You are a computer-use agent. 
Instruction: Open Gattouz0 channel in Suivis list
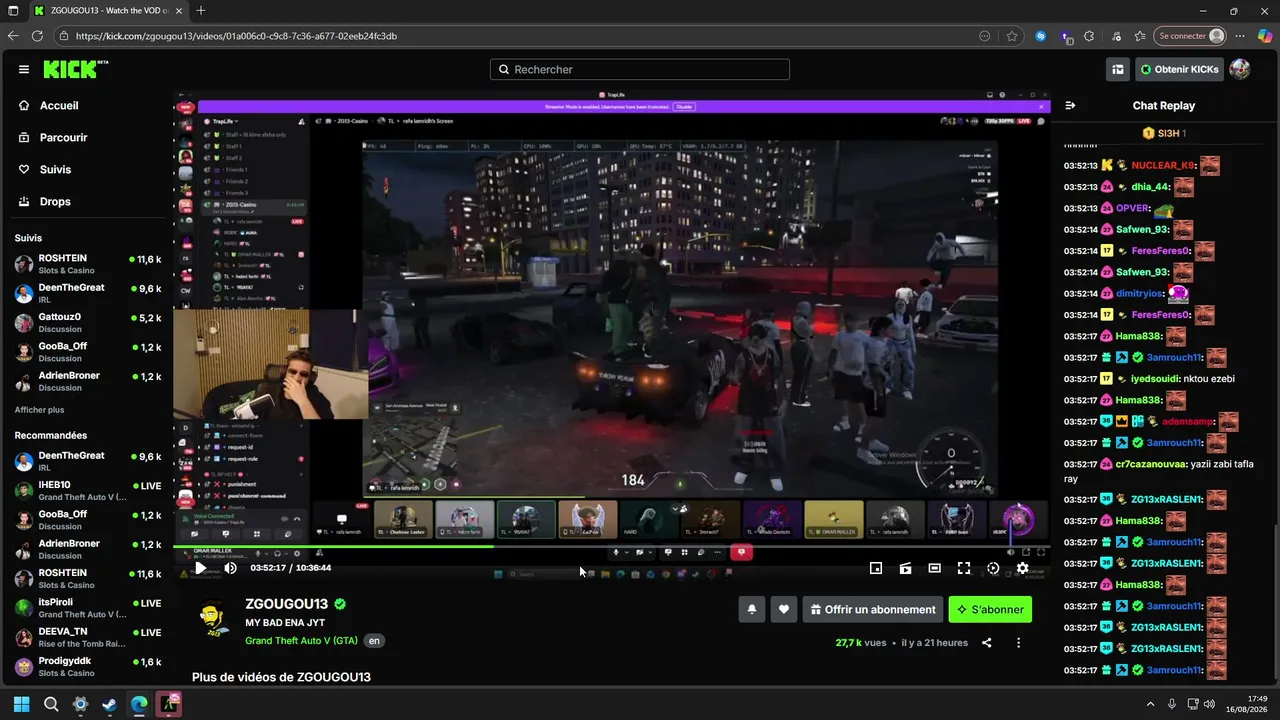(87, 322)
